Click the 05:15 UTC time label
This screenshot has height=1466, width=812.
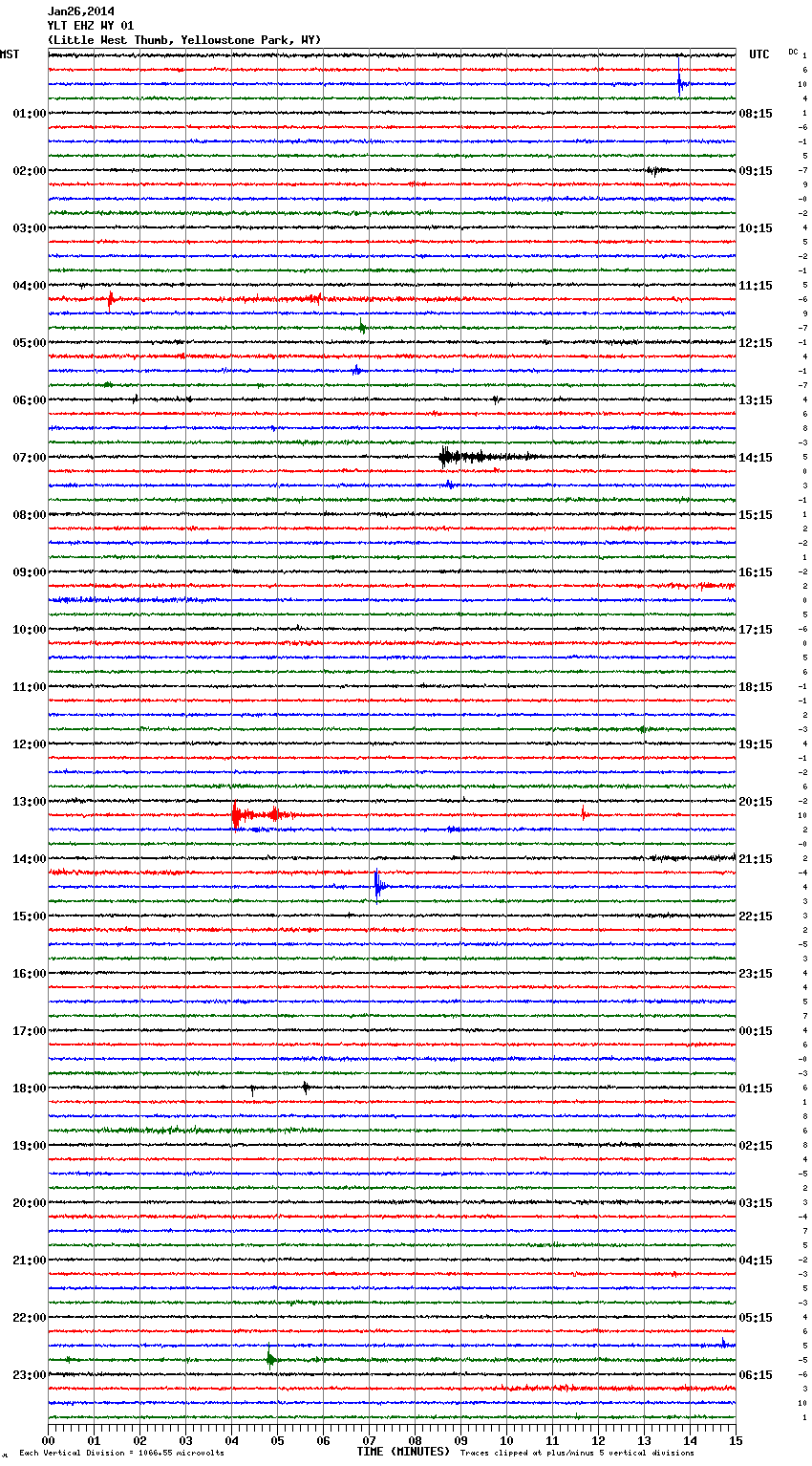click(x=756, y=1318)
